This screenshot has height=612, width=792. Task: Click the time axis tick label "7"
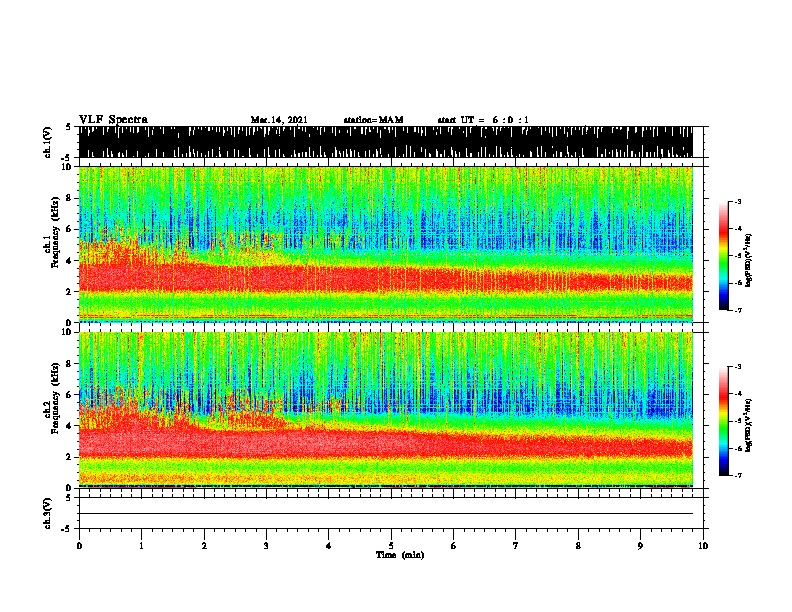tap(516, 546)
